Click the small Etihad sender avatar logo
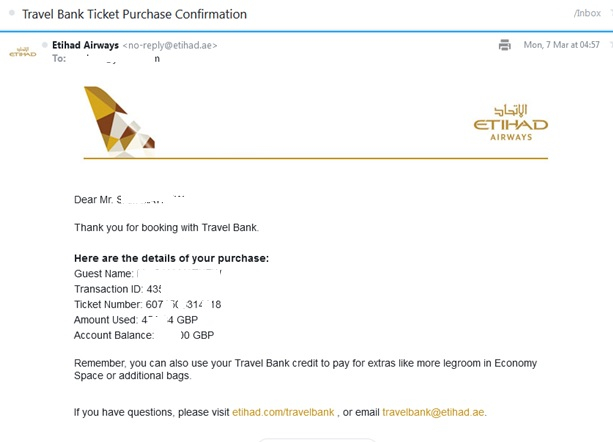613x442 pixels. (23, 52)
